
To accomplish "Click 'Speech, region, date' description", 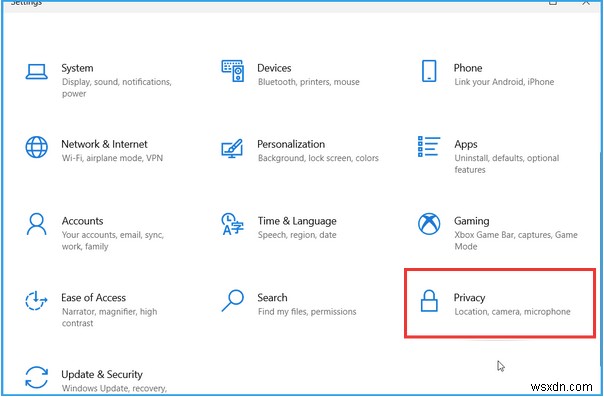I will [297, 235].
